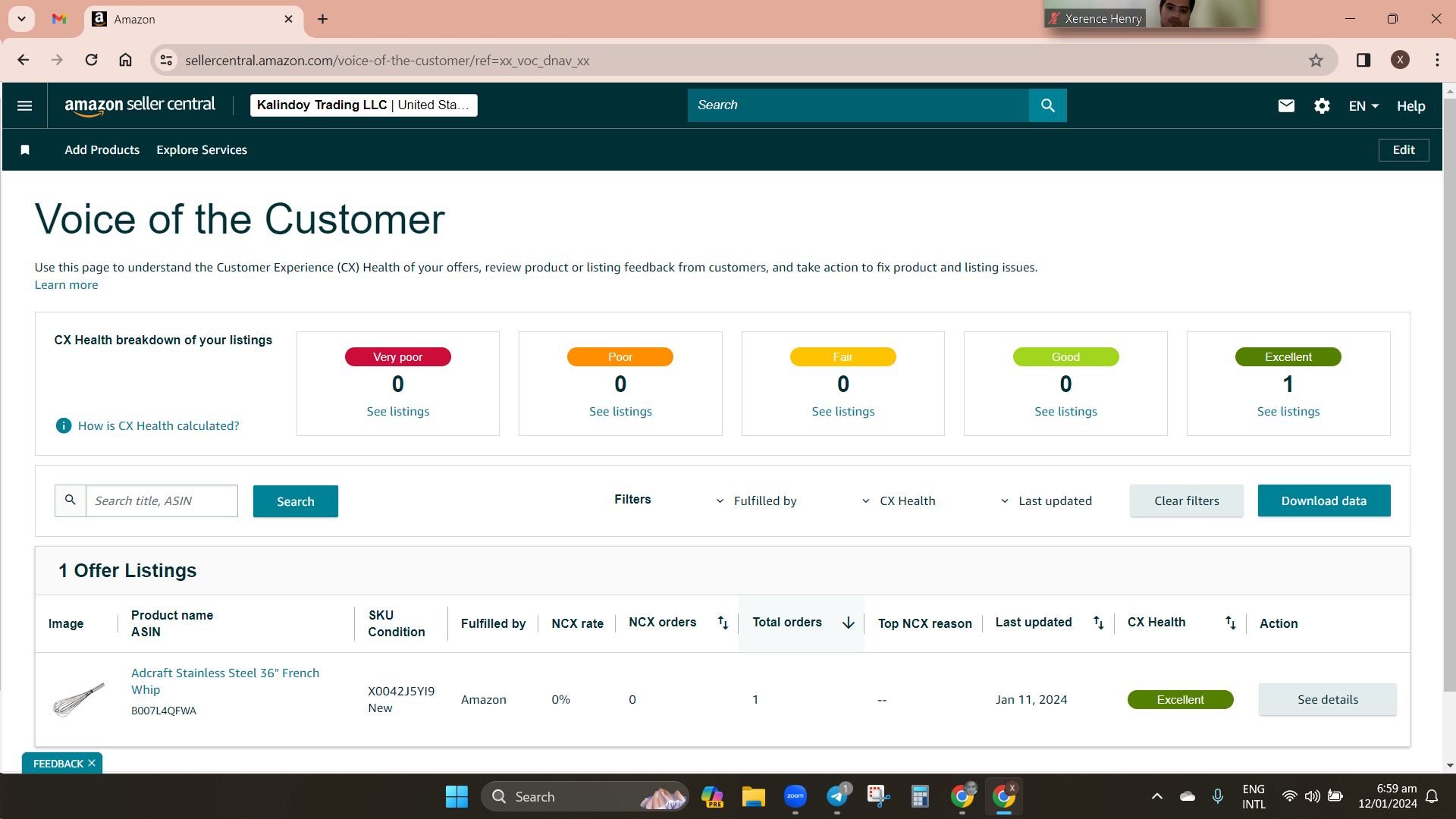The width and height of the screenshot is (1456, 819).
Task: Click See details for Adcraft whip
Action: click(x=1327, y=699)
